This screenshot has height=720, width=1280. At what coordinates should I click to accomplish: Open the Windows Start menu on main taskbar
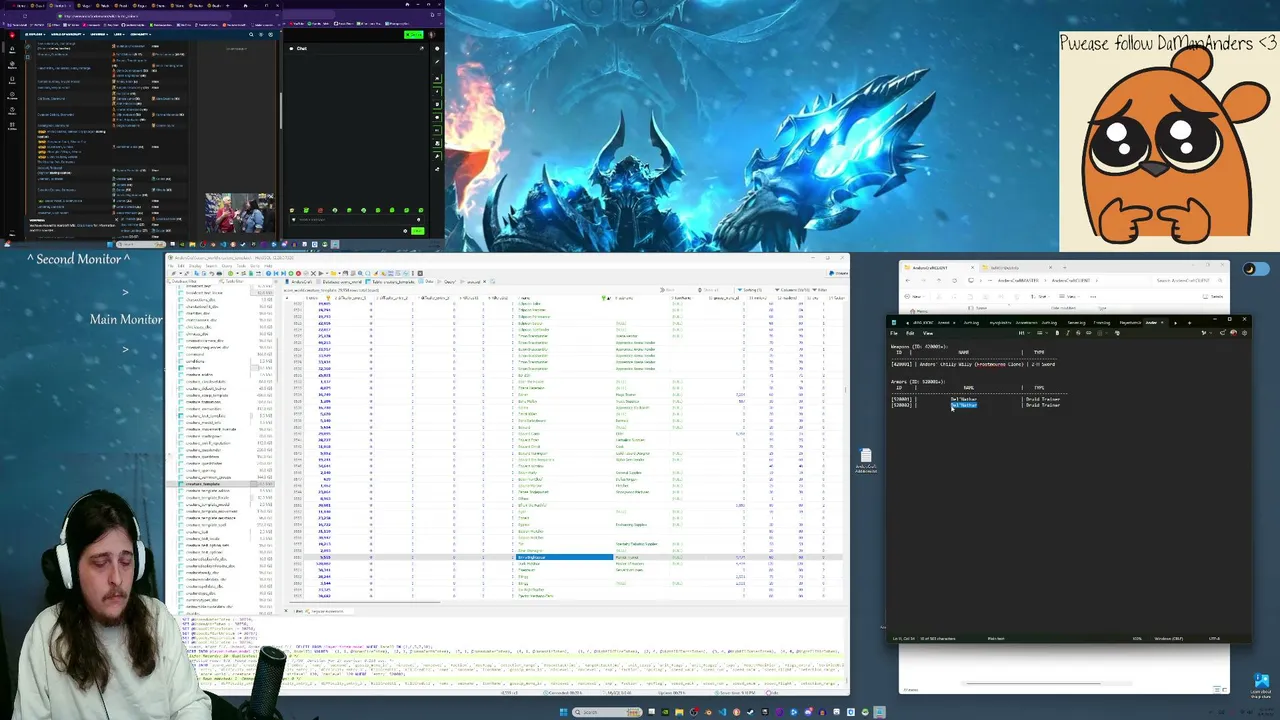pyautogui.click(x=563, y=712)
